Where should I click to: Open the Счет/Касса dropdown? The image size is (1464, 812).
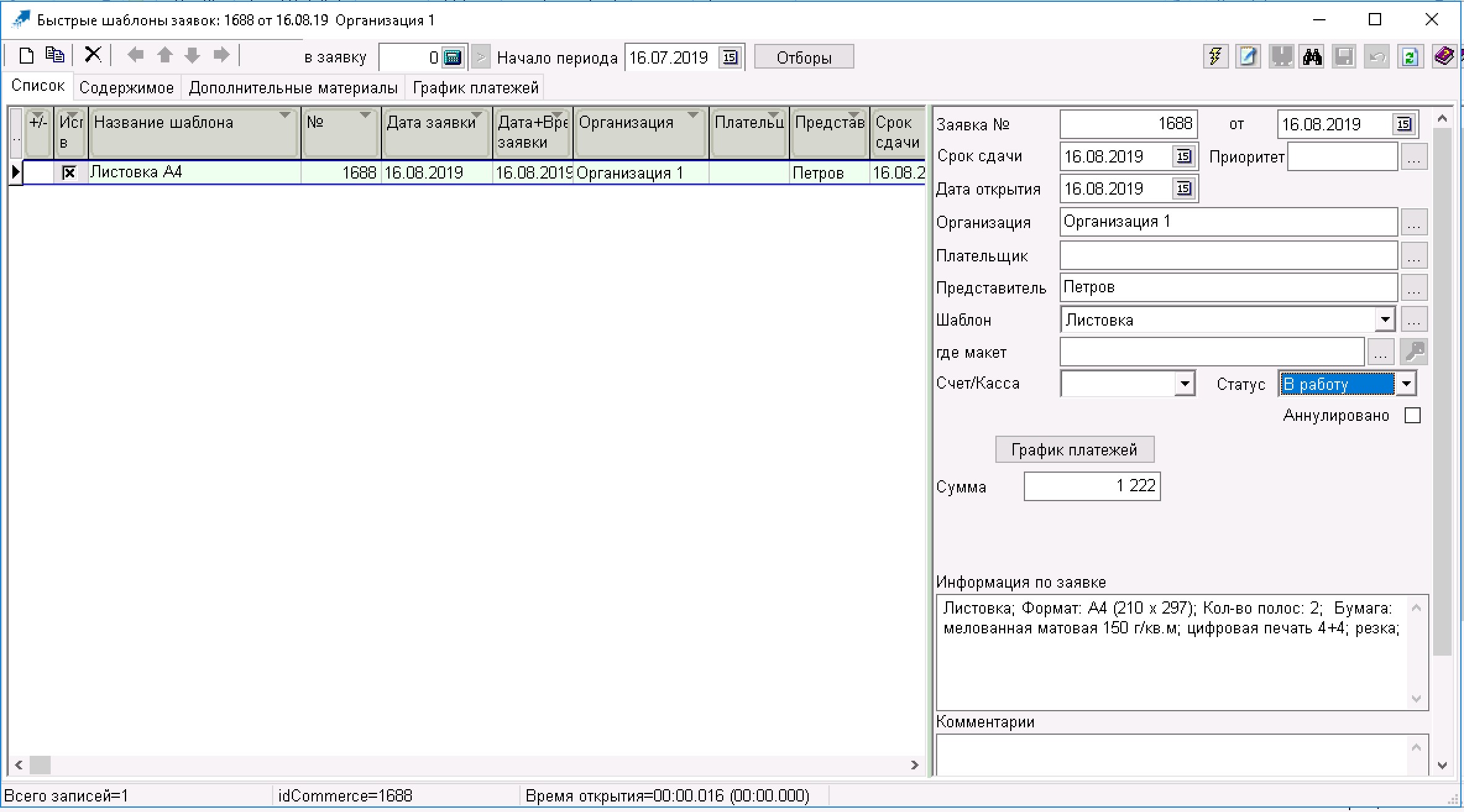1184,384
